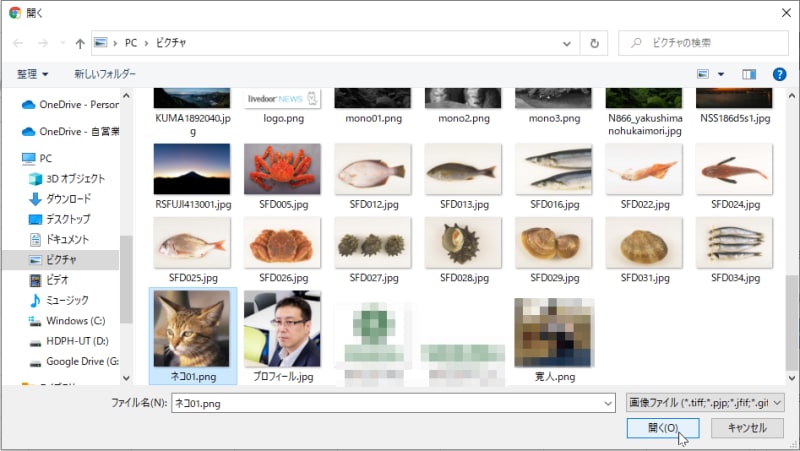Select KUMA1892040.jpg file name
The height and width of the screenshot is (451, 800).
[x=193, y=124]
